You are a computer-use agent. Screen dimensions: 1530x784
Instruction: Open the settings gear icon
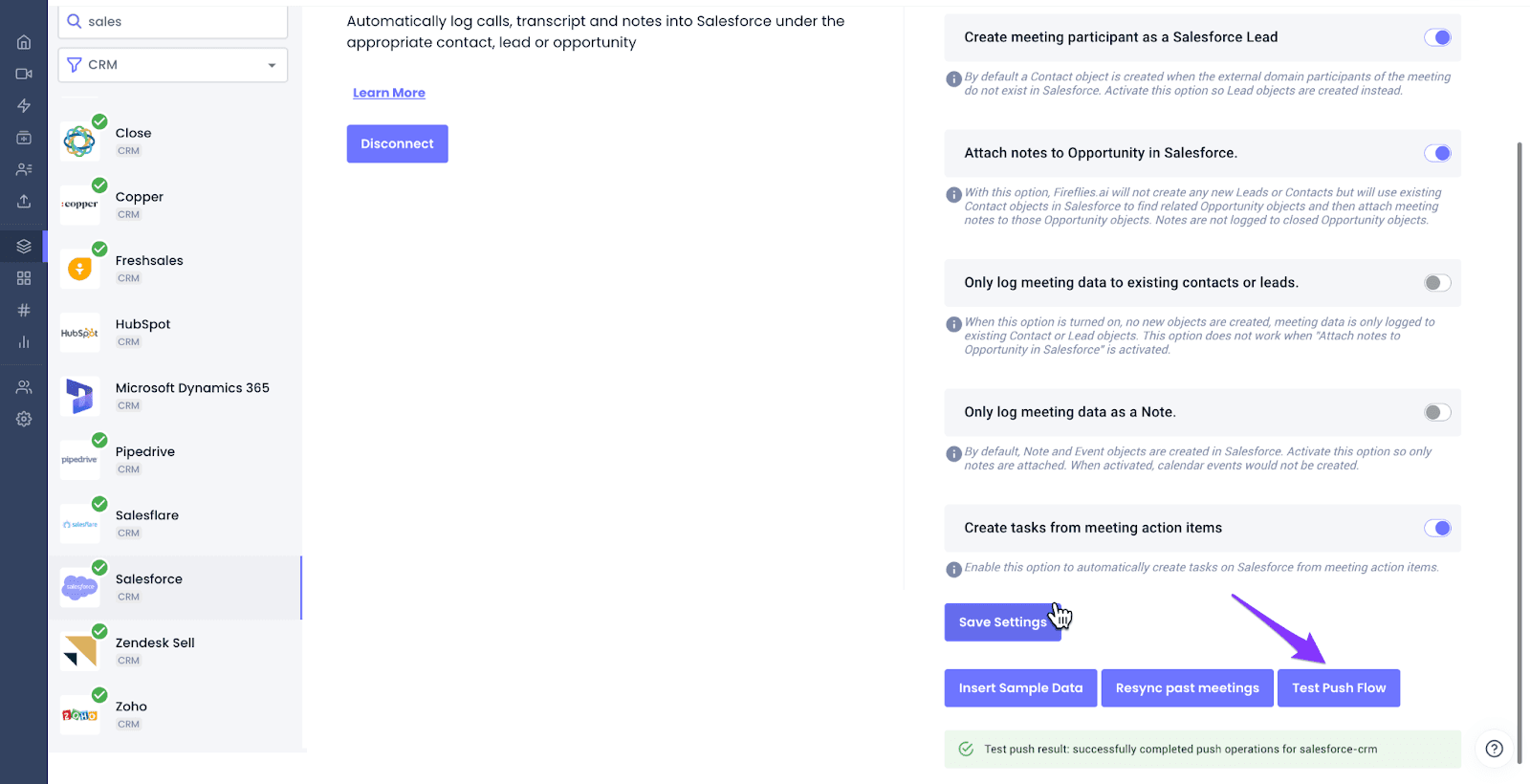(x=24, y=419)
